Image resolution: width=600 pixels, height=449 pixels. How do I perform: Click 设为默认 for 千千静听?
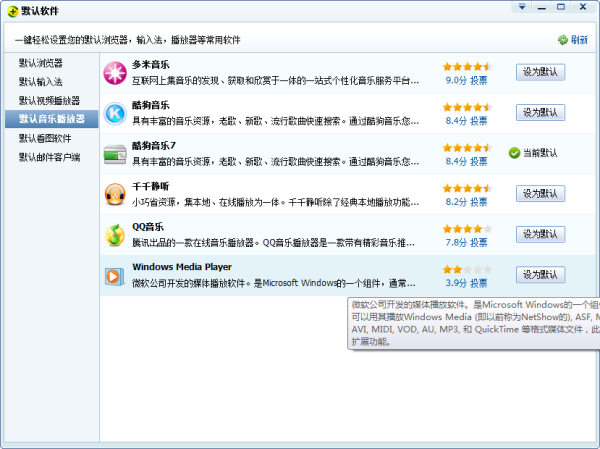coord(540,193)
